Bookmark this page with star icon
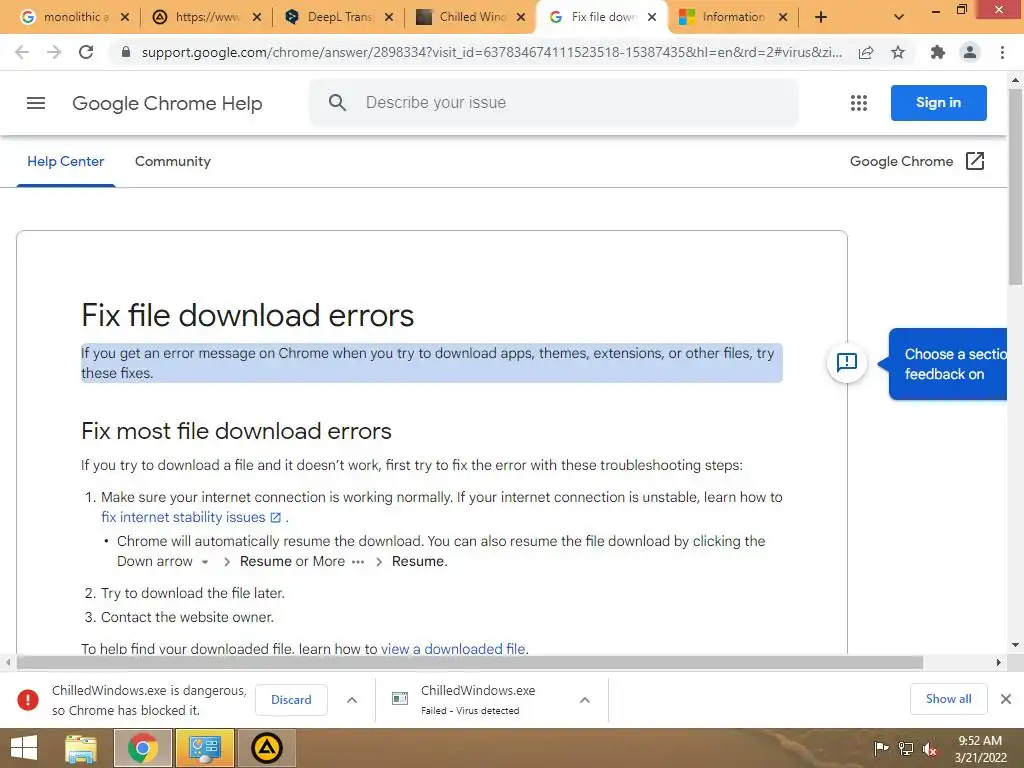Screen dimensions: 1024x768 [898, 52]
